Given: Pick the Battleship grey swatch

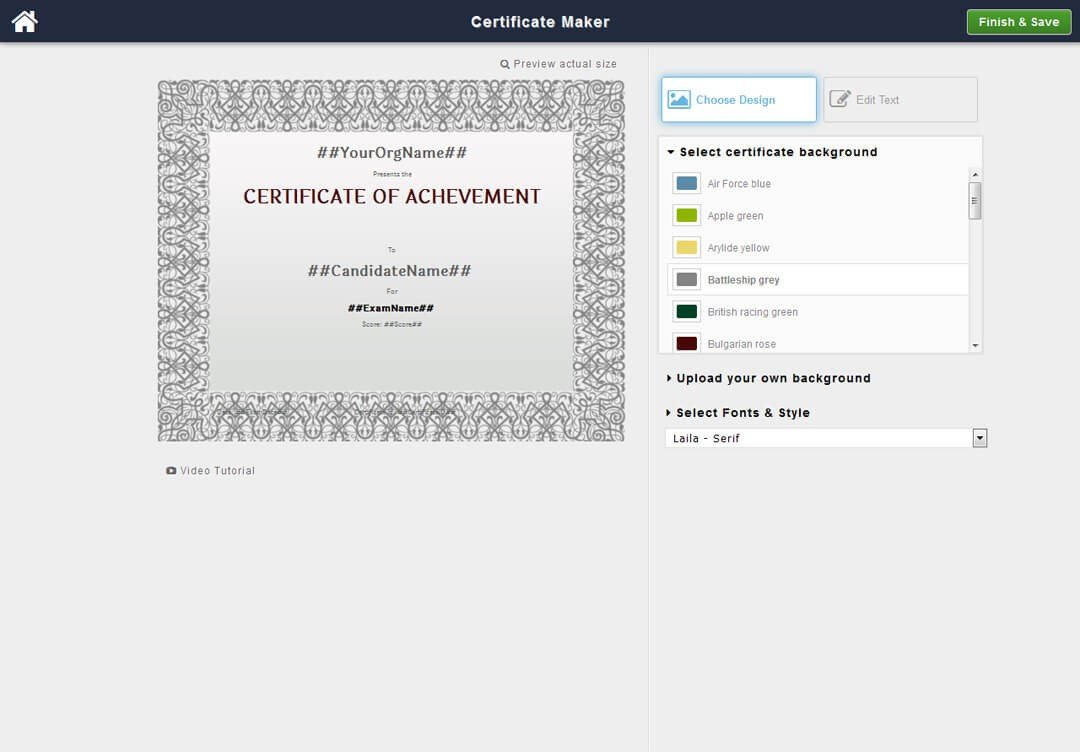Looking at the screenshot, I should [x=687, y=280].
